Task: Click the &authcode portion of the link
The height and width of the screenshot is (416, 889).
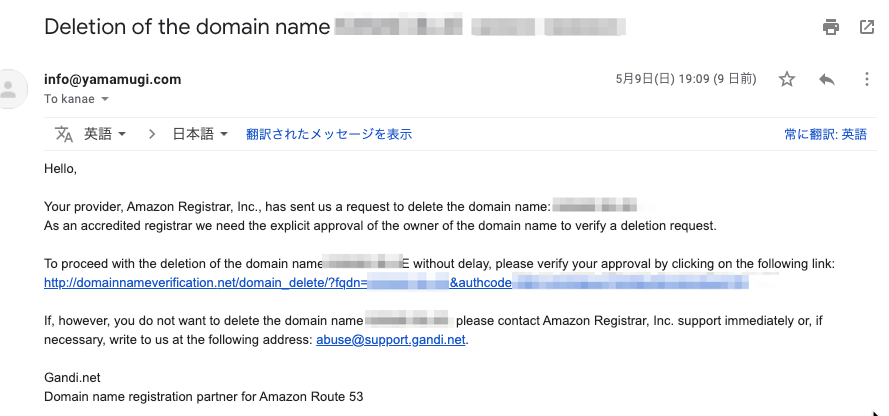Action: pyautogui.click(x=481, y=282)
